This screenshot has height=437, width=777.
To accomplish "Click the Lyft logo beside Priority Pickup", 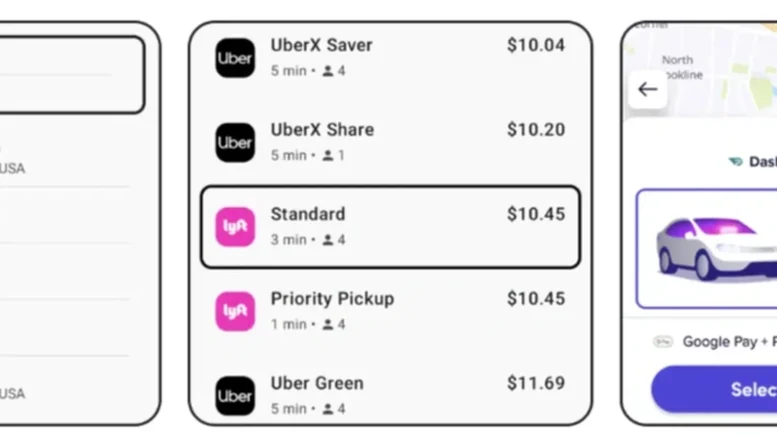I will point(235,311).
